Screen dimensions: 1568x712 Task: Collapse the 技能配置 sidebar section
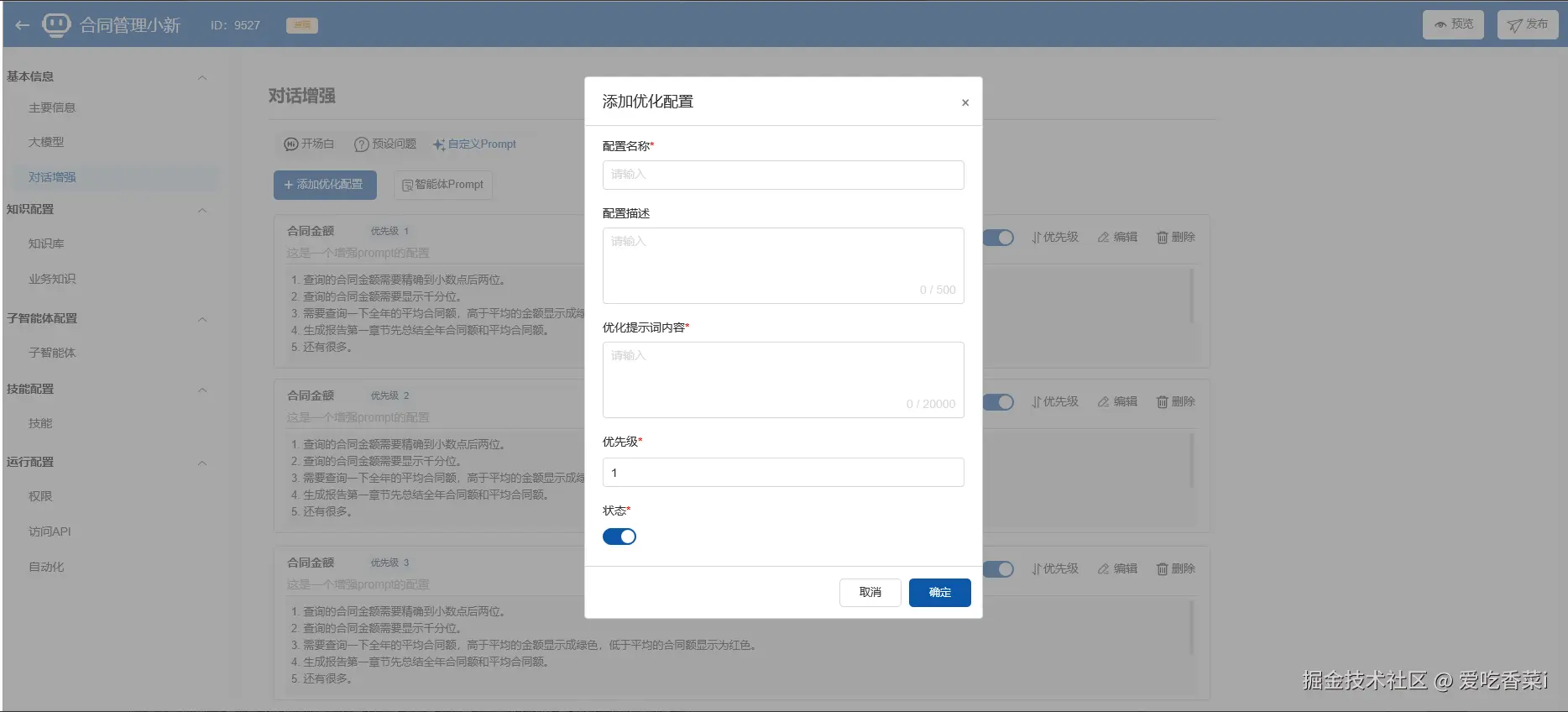click(x=202, y=390)
